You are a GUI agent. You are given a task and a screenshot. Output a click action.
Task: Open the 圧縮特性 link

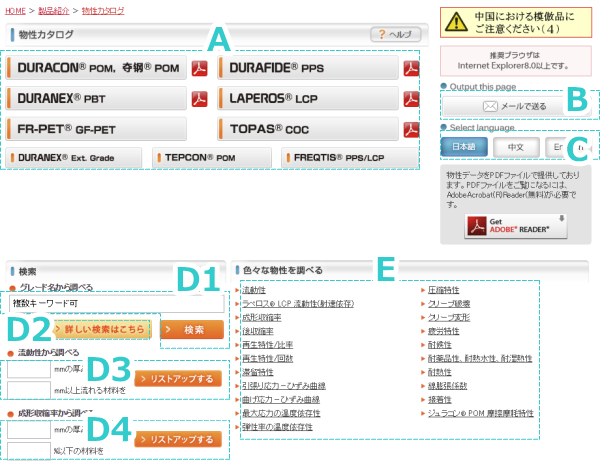coord(443,290)
